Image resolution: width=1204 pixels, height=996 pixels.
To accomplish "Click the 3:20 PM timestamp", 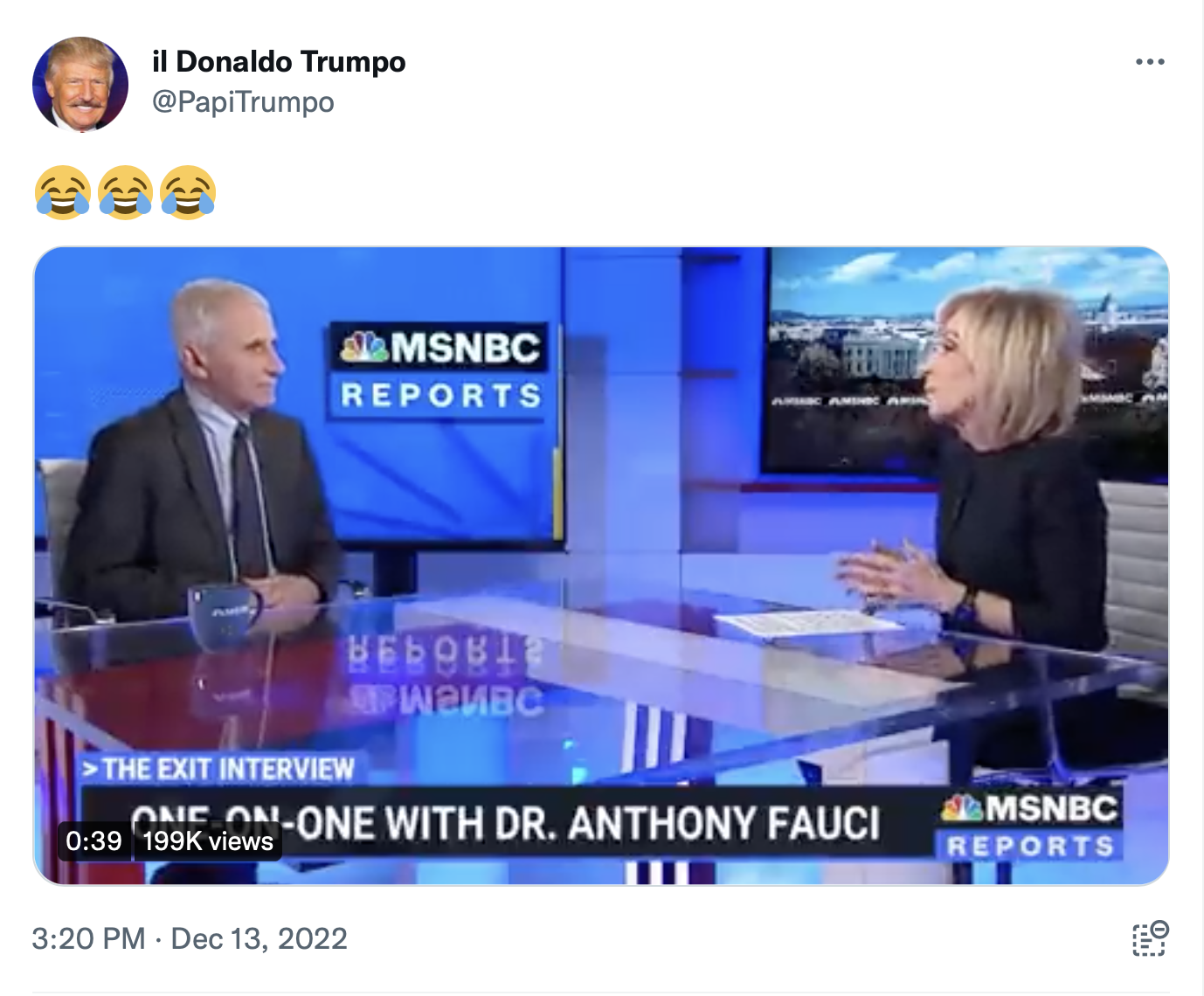I will [88, 939].
